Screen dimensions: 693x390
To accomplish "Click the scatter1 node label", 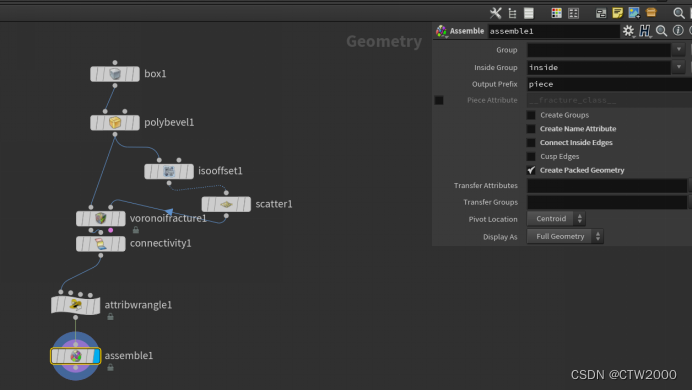I will [x=274, y=204].
